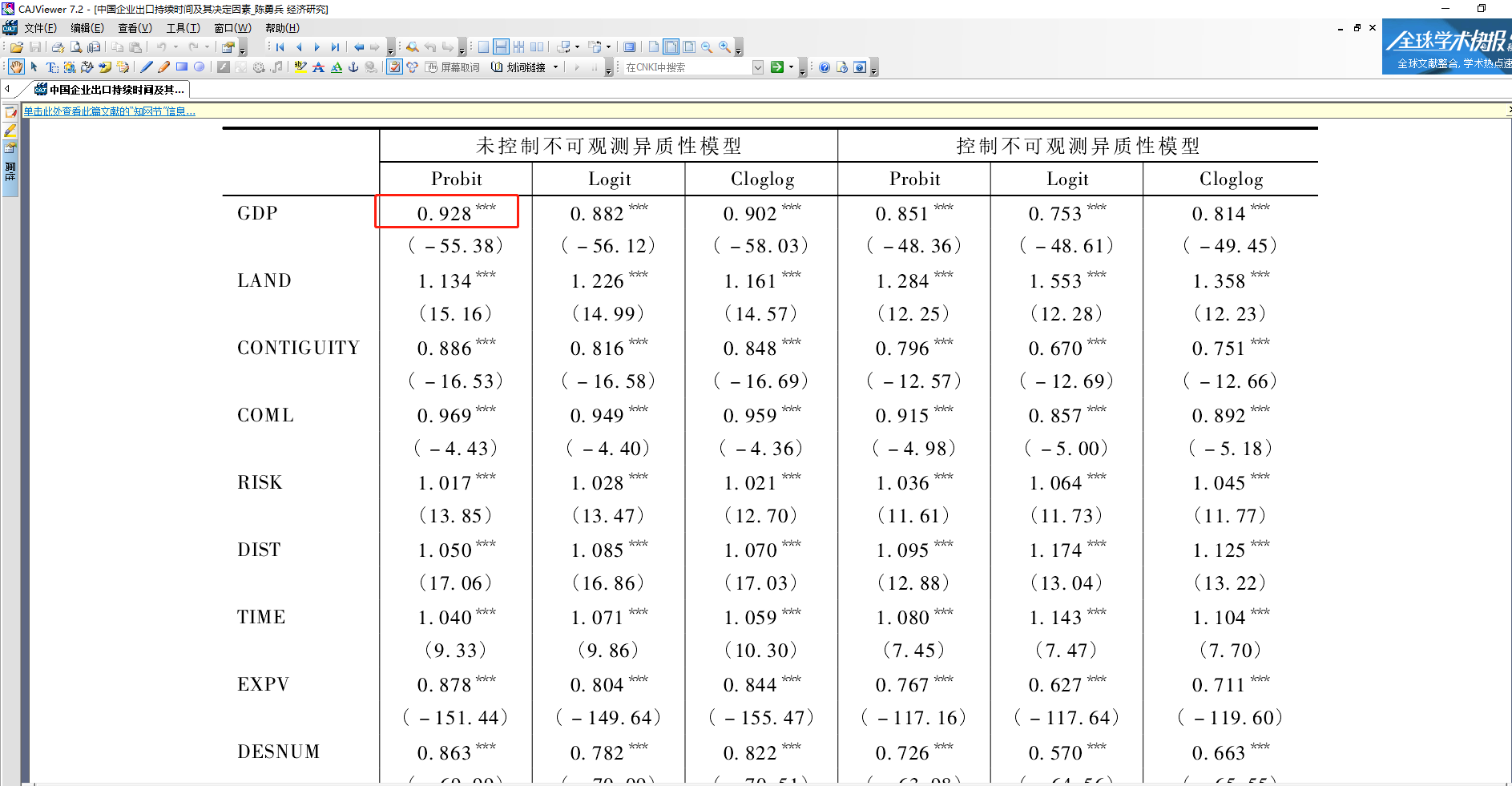Image resolution: width=1512 pixels, height=786 pixels.
Task: Open the rotate pages dropdown arrow
Action: click(x=608, y=47)
